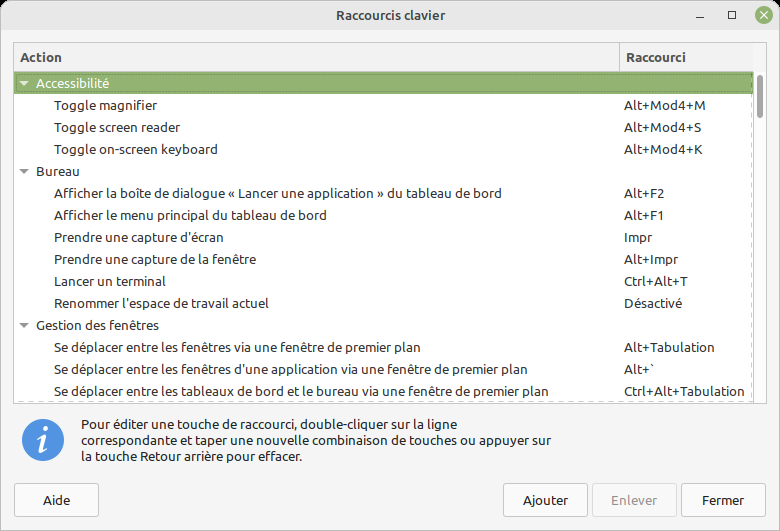Close dialog with the Fermer button
Viewport: 780px width, 531px height.
722,500
